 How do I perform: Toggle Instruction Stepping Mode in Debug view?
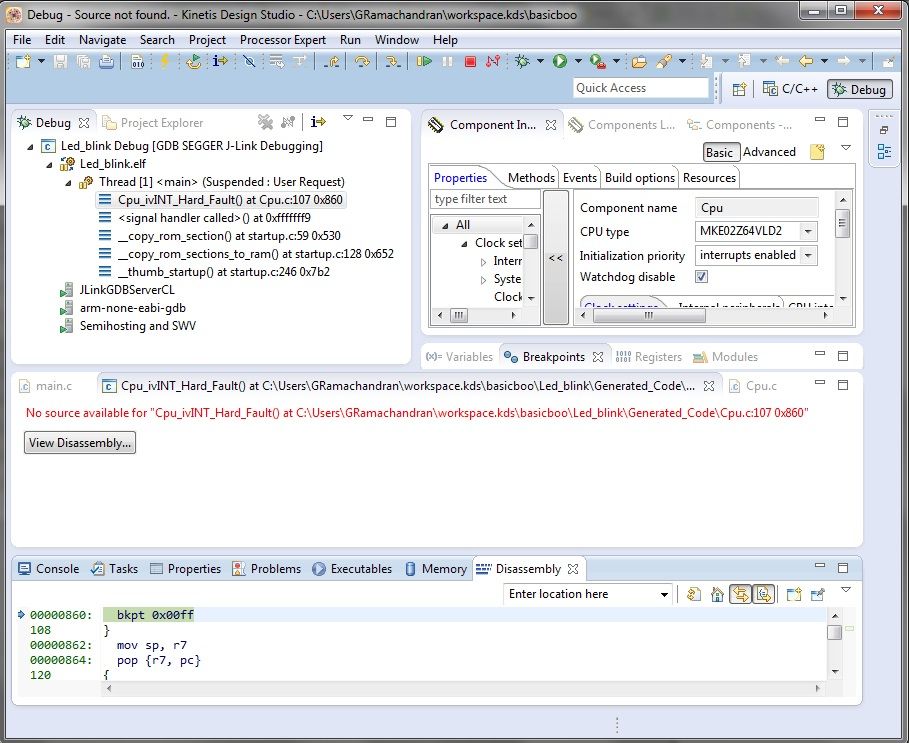pos(318,122)
